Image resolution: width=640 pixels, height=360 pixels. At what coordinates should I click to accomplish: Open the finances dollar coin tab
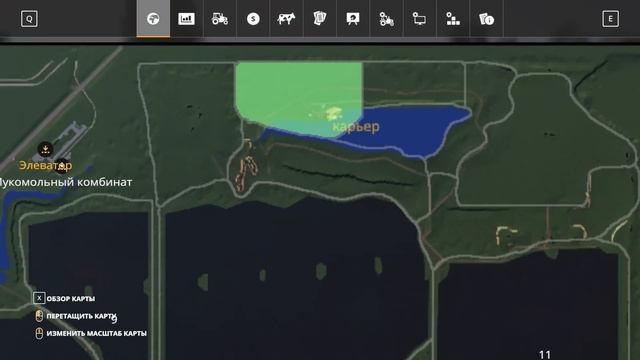(253, 19)
